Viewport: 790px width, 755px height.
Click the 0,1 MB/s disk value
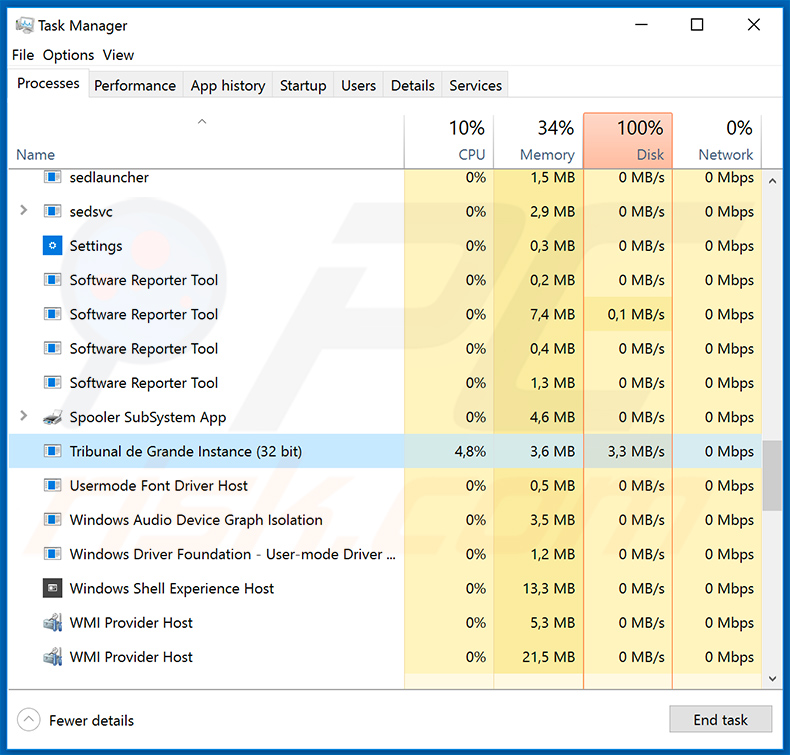tap(636, 314)
